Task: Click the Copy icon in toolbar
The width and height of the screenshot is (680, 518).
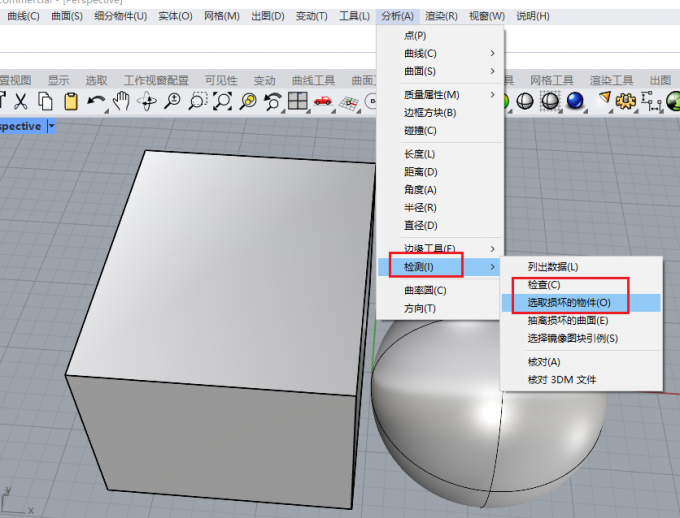Action: click(45, 102)
